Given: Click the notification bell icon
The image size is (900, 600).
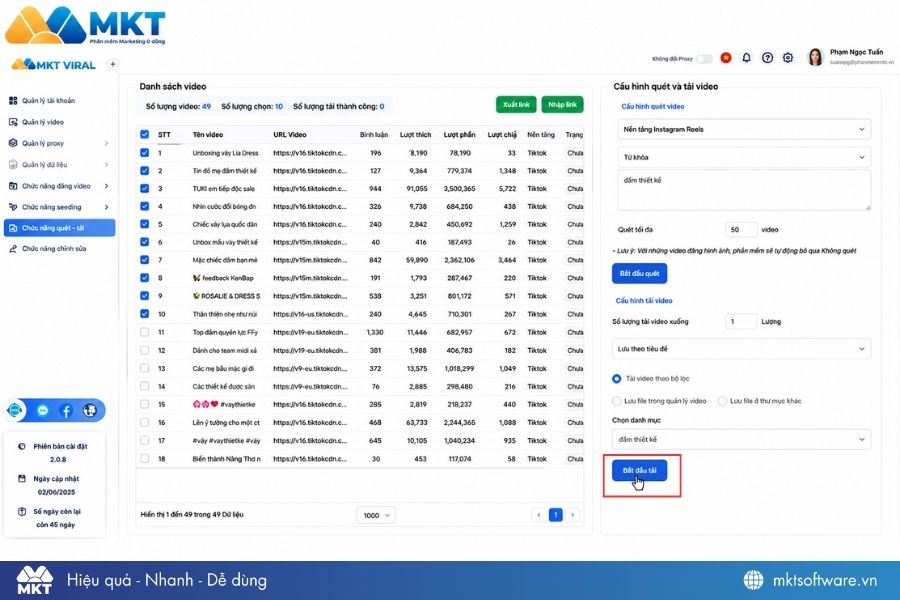Looking at the screenshot, I should (x=746, y=57).
